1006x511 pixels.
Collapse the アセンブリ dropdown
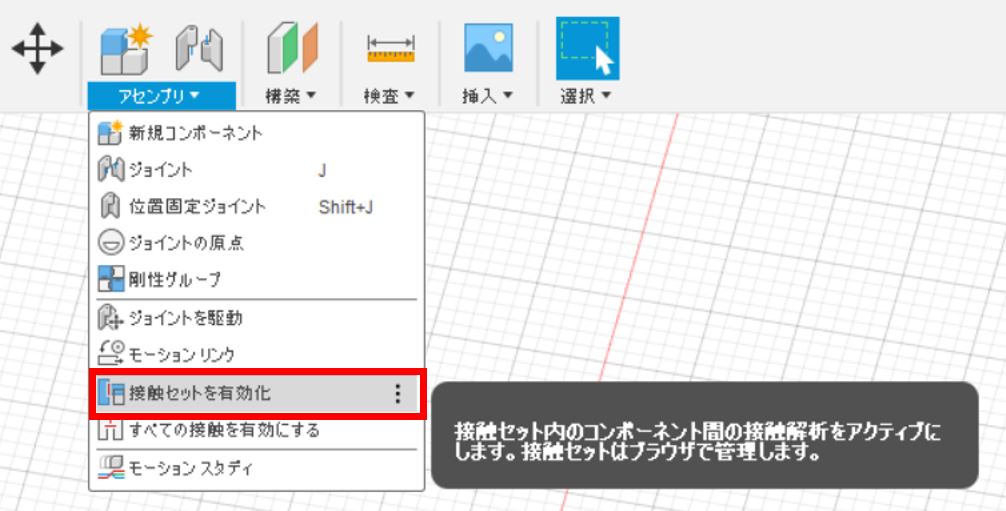(x=161, y=96)
